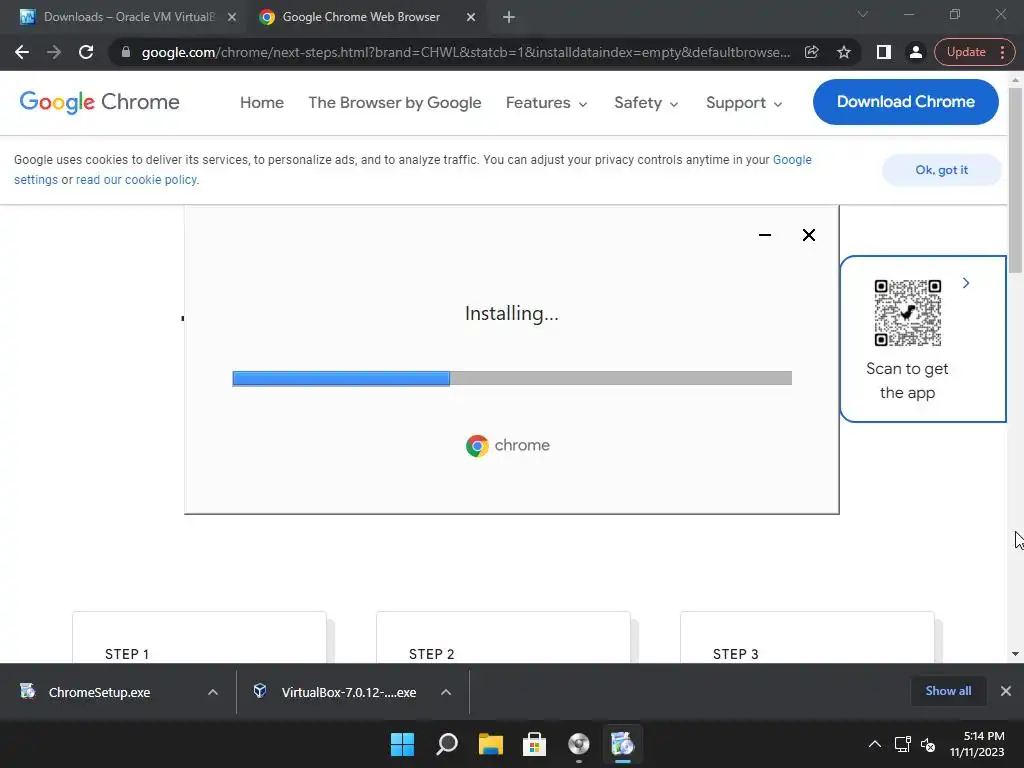Open Windows taskbar search

pyautogui.click(x=447, y=744)
